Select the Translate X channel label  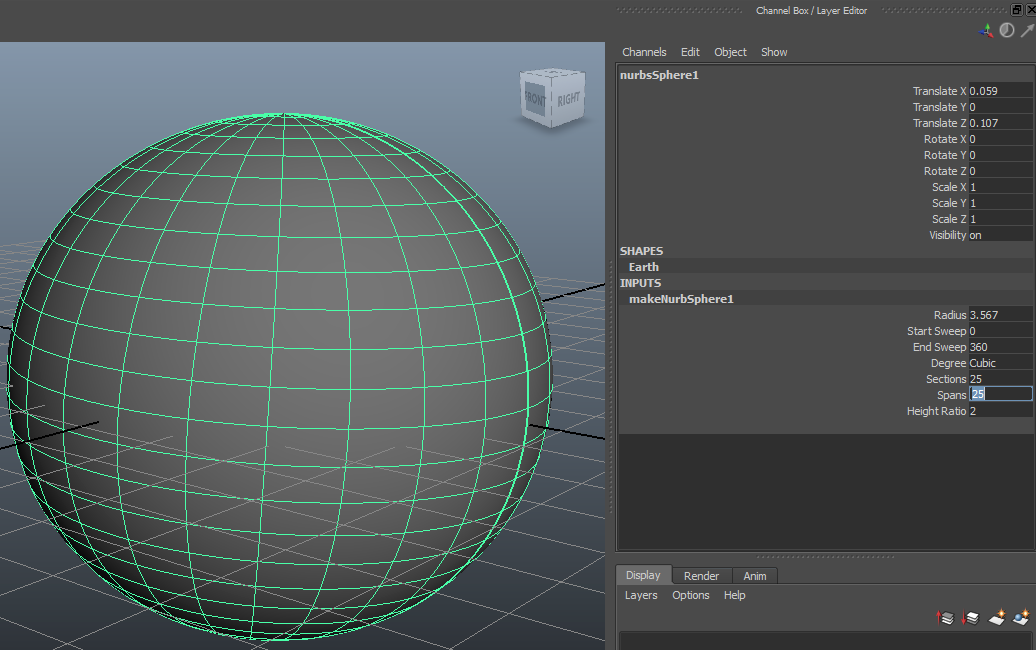(939, 91)
